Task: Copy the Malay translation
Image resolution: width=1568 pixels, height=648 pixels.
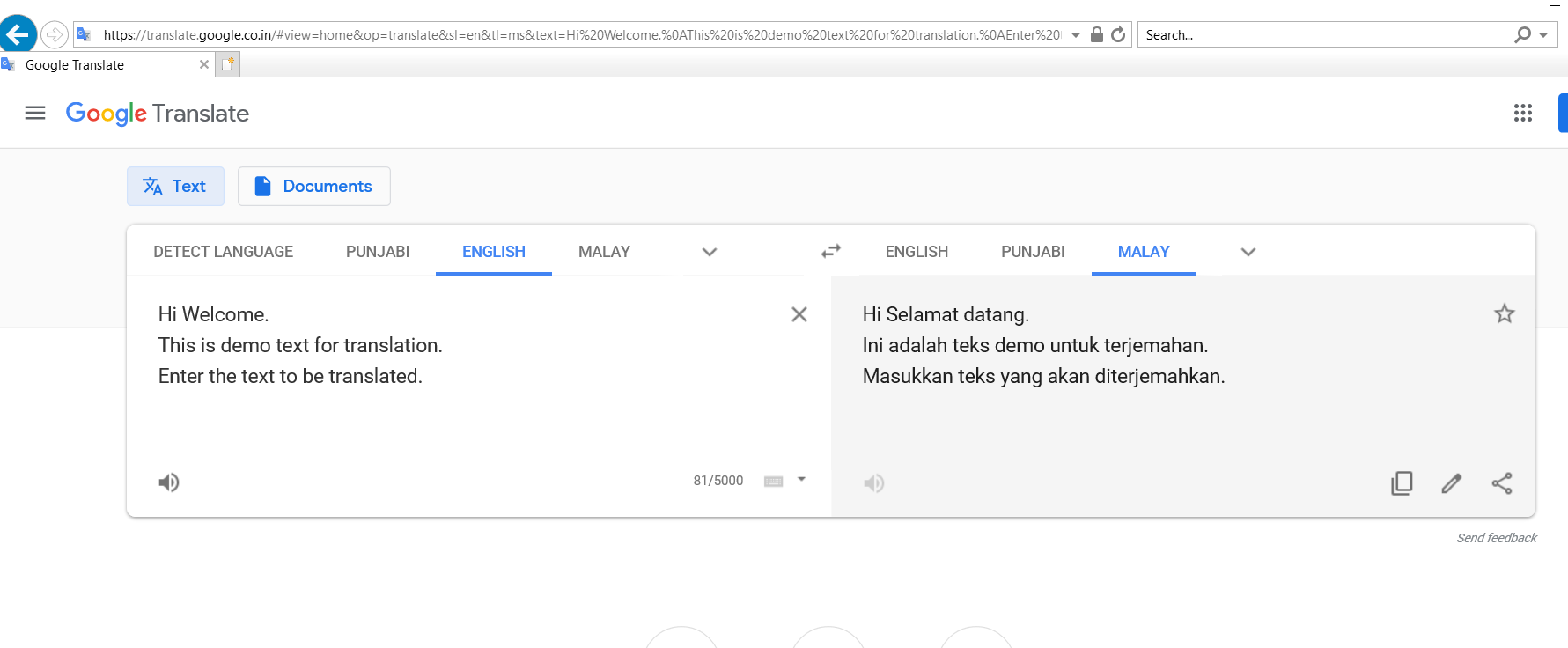Action: (x=1402, y=483)
